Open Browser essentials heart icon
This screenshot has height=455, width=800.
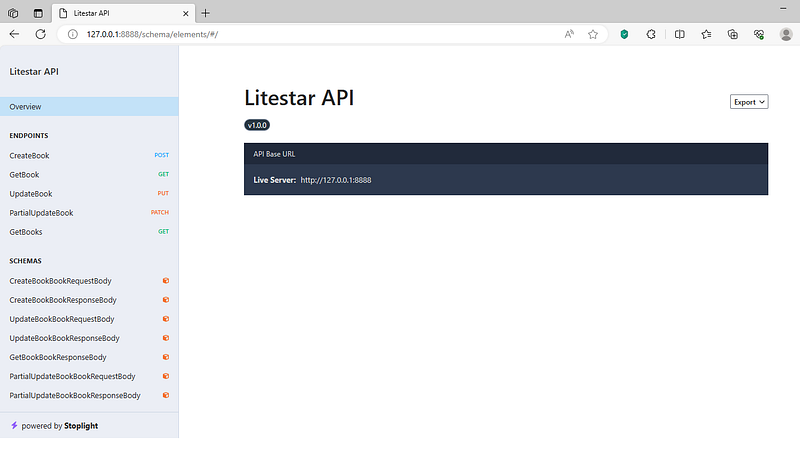click(x=759, y=34)
